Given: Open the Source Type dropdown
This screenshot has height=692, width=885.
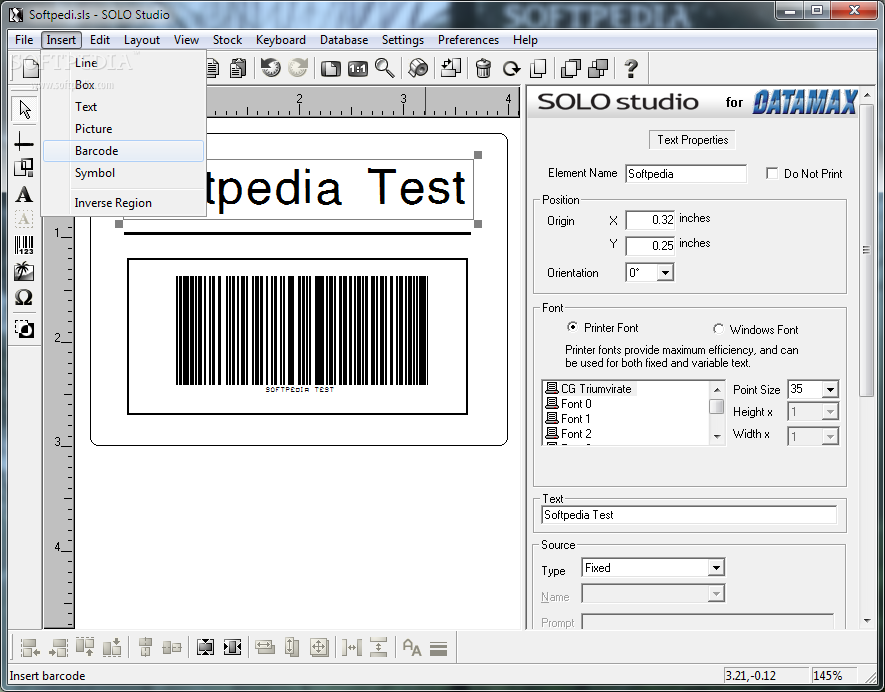Looking at the screenshot, I should (716, 568).
